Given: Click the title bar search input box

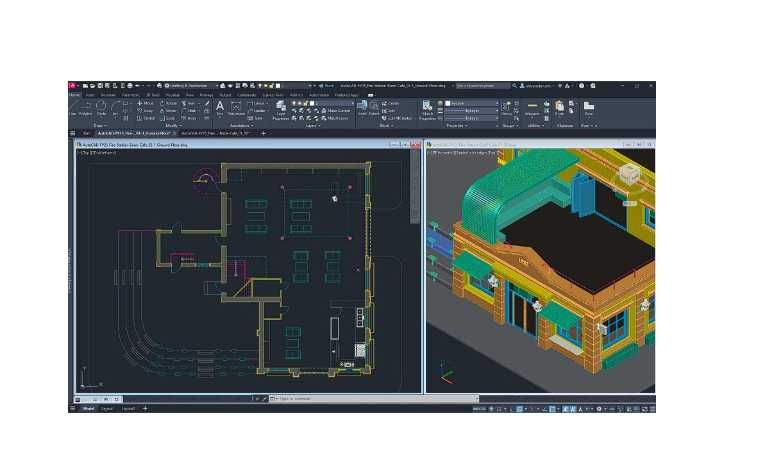Looking at the screenshot, I should (483, 86).
